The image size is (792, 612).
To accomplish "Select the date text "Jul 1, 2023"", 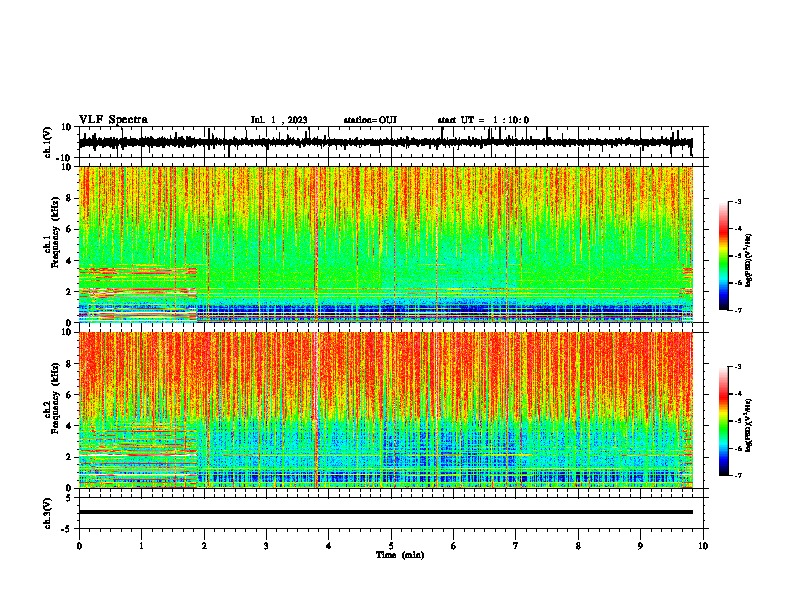I will 279,120.
